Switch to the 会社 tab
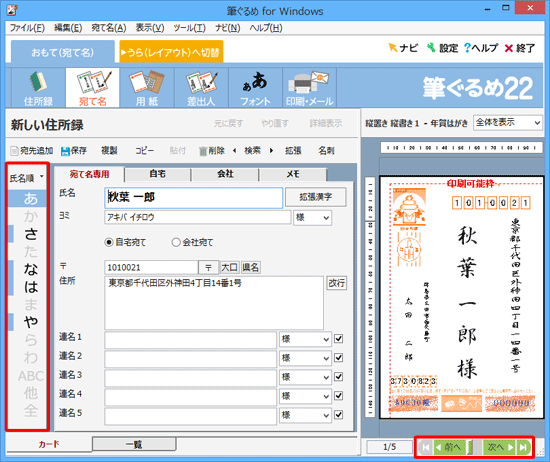 coord(225,174)
